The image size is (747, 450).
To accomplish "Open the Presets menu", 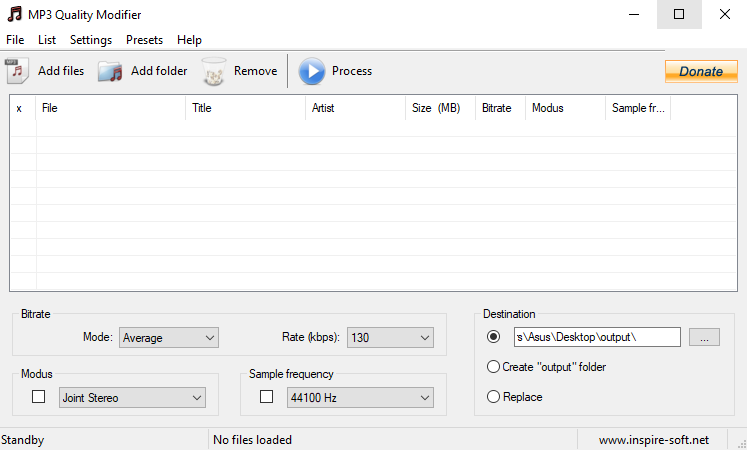I will point(144,40).
